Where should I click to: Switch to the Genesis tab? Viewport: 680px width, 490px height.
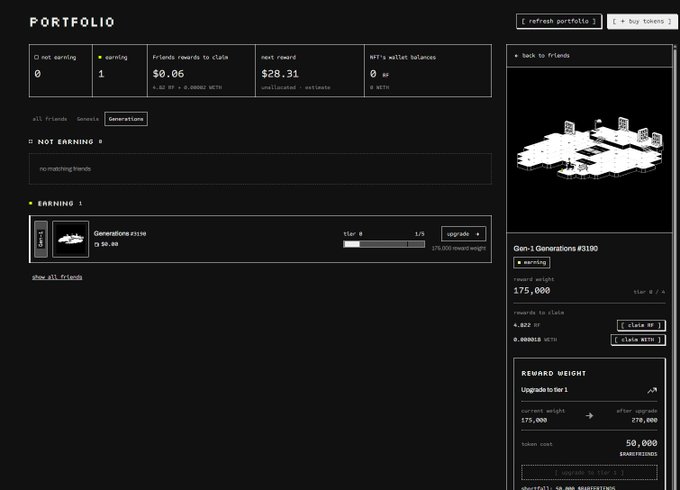88,119
